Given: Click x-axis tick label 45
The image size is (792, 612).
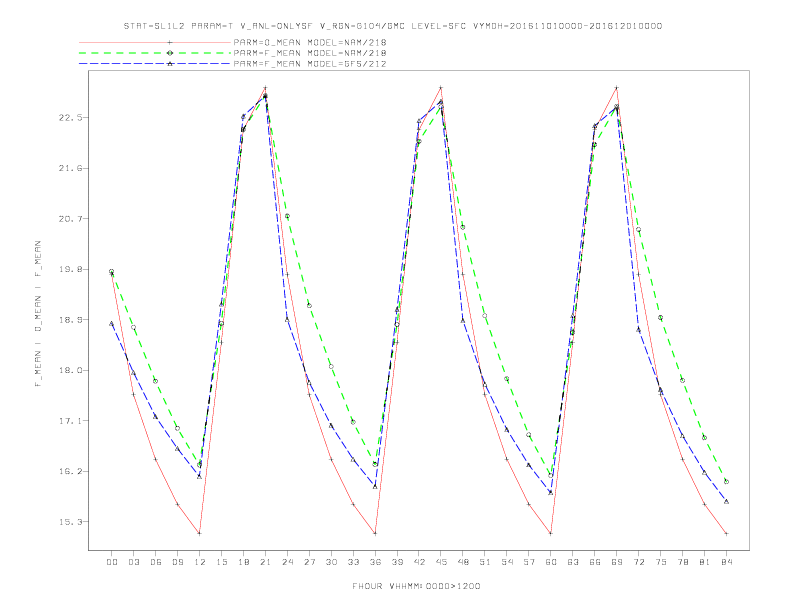Looking at the screenshot, I should [x=441, y=562].
